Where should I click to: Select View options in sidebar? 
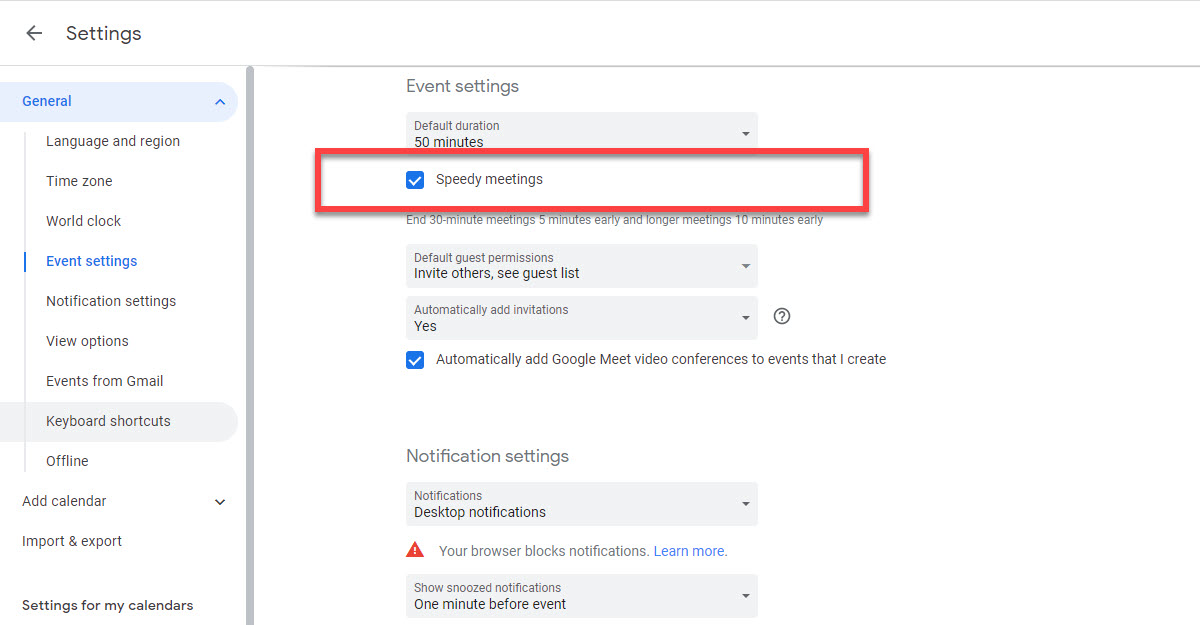pos(87,341)
